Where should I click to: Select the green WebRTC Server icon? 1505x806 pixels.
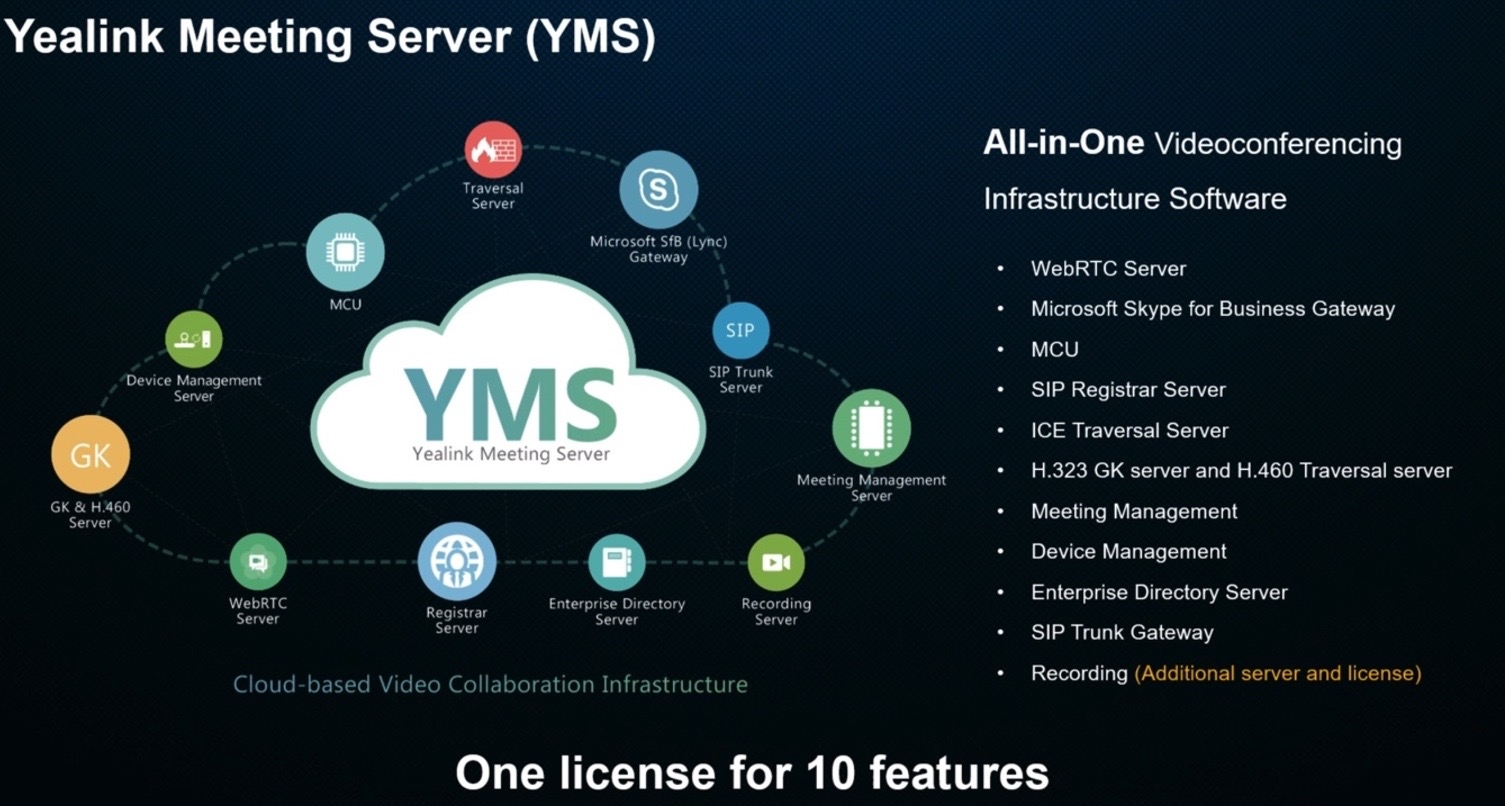pyautogui.click(x=258, y=562)
